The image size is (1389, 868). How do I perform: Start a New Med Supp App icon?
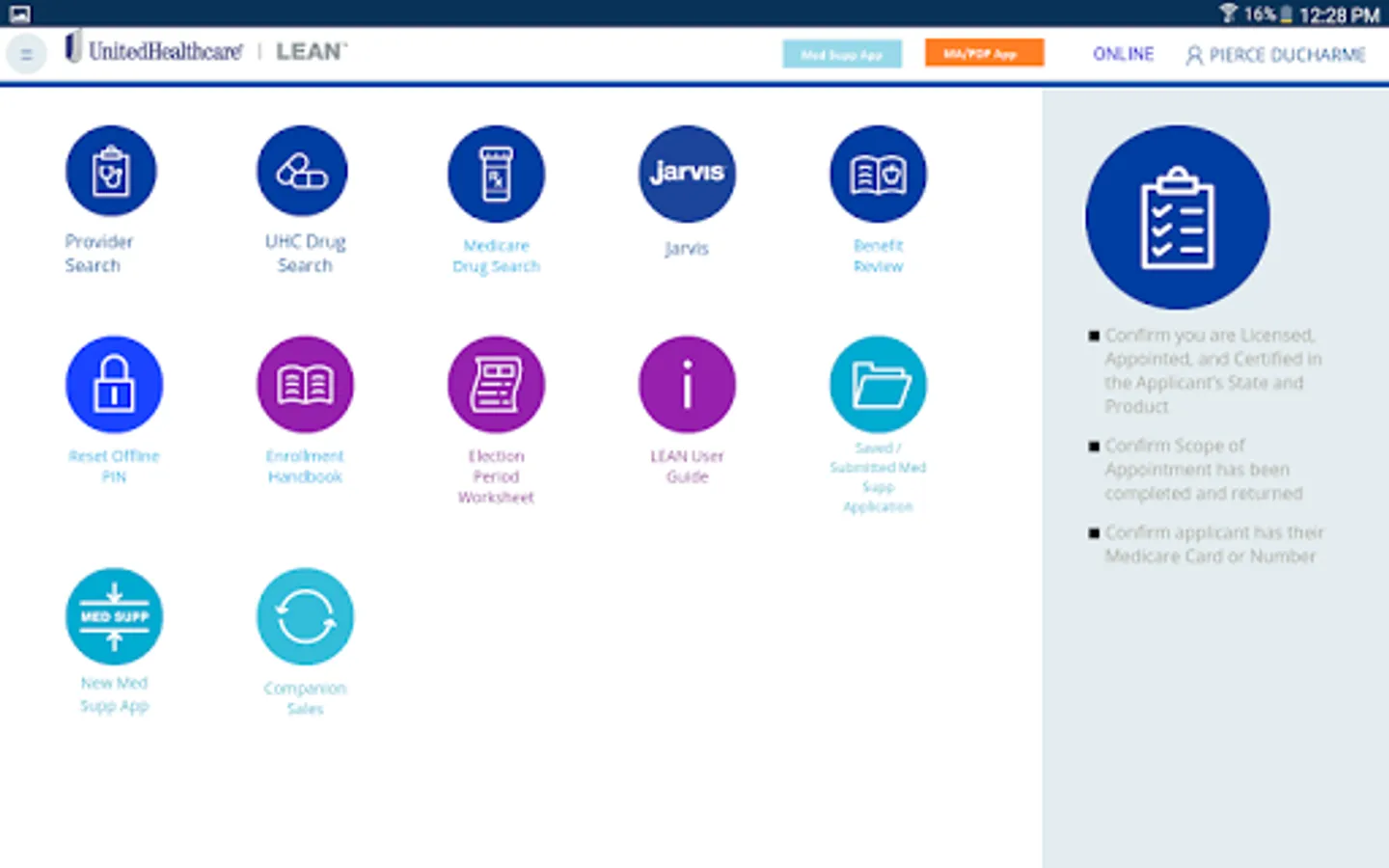pos(114,616)
